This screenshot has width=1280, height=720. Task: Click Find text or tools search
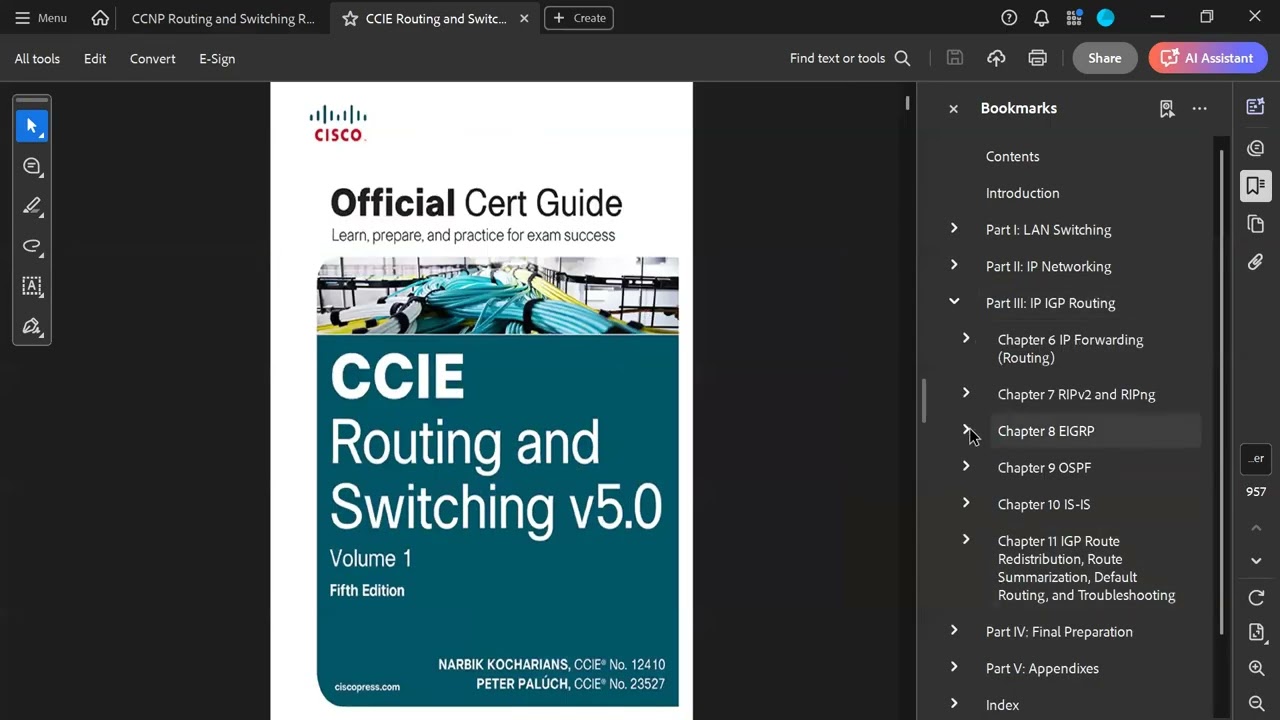pyautogui.click(x=849, y=58)
